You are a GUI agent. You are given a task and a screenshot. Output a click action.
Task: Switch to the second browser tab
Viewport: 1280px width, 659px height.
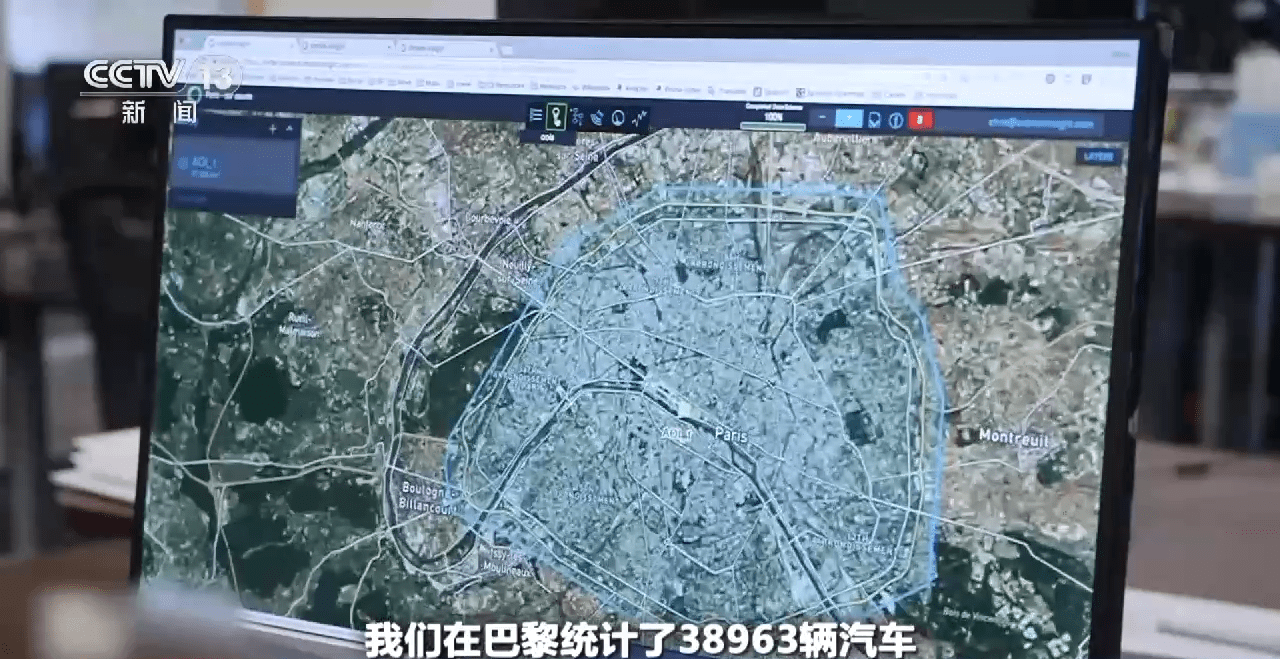click(345, 46)
